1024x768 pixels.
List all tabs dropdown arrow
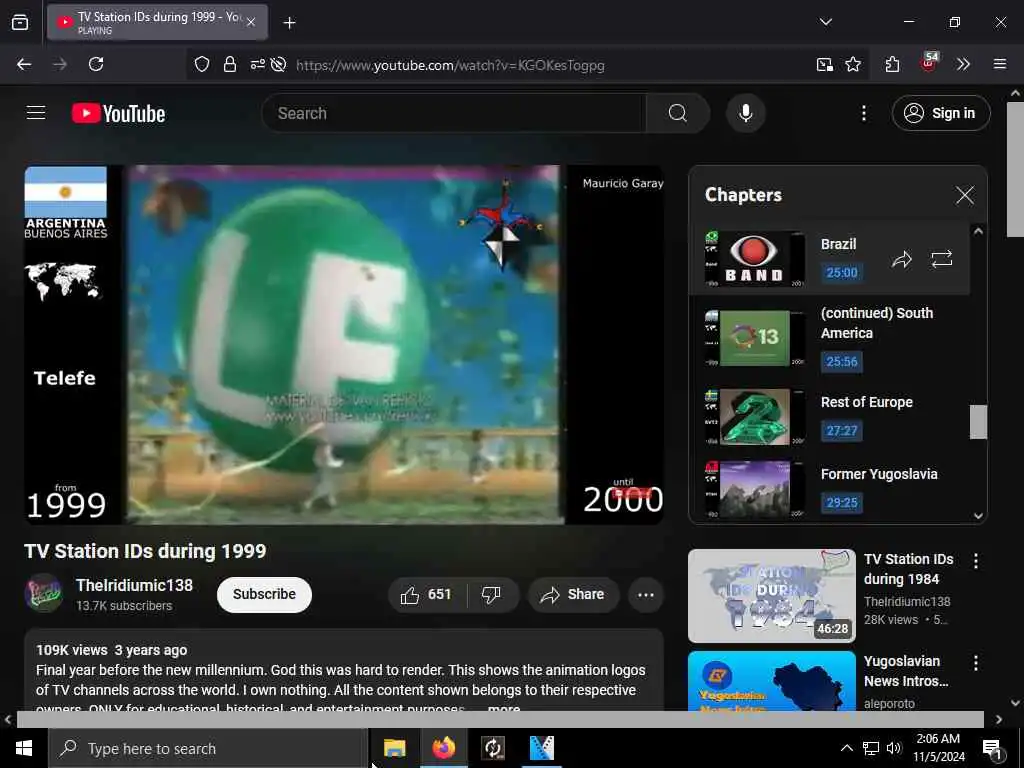click(825, 22)
